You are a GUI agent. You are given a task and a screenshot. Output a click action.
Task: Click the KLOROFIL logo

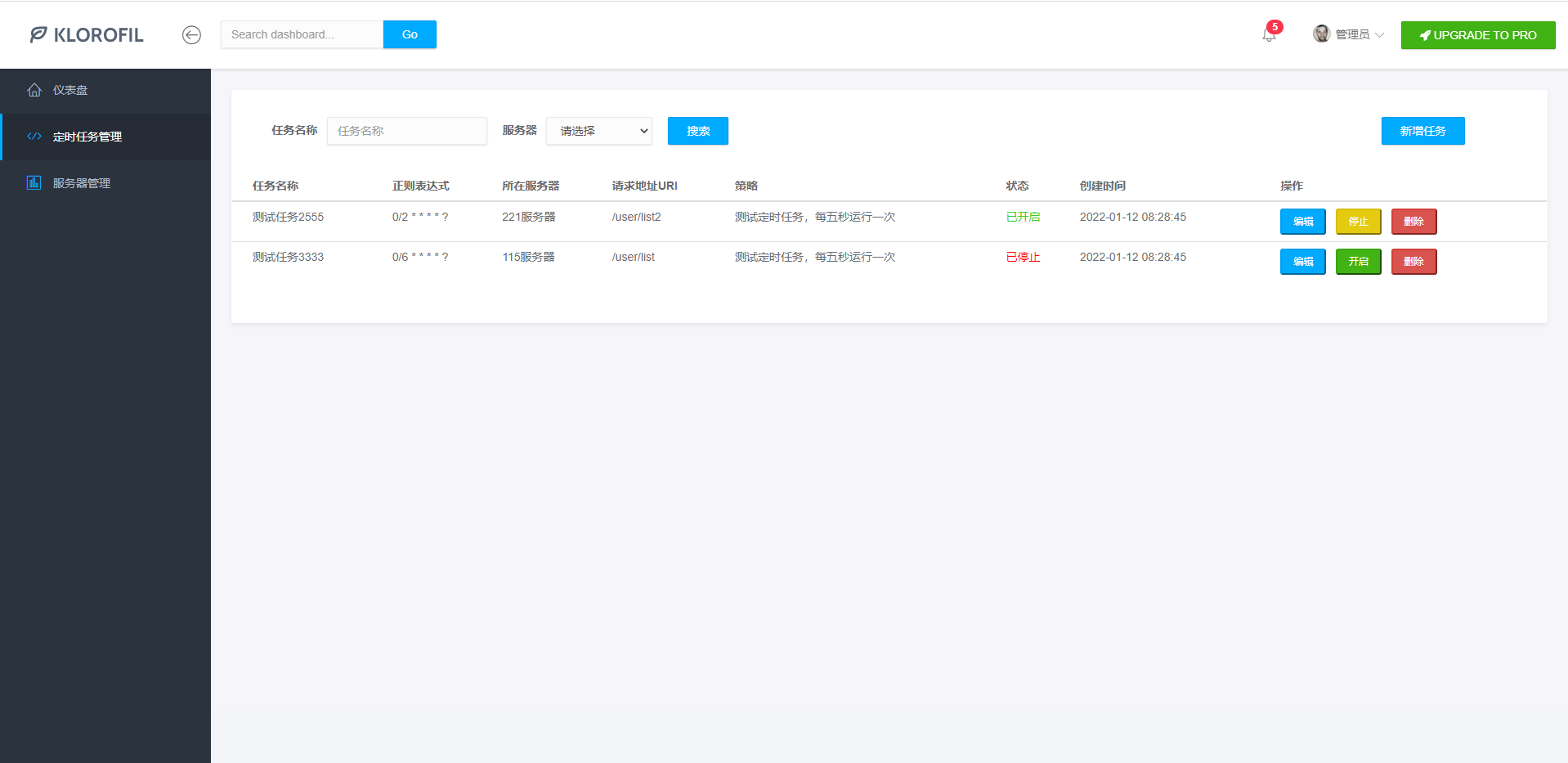87,34
